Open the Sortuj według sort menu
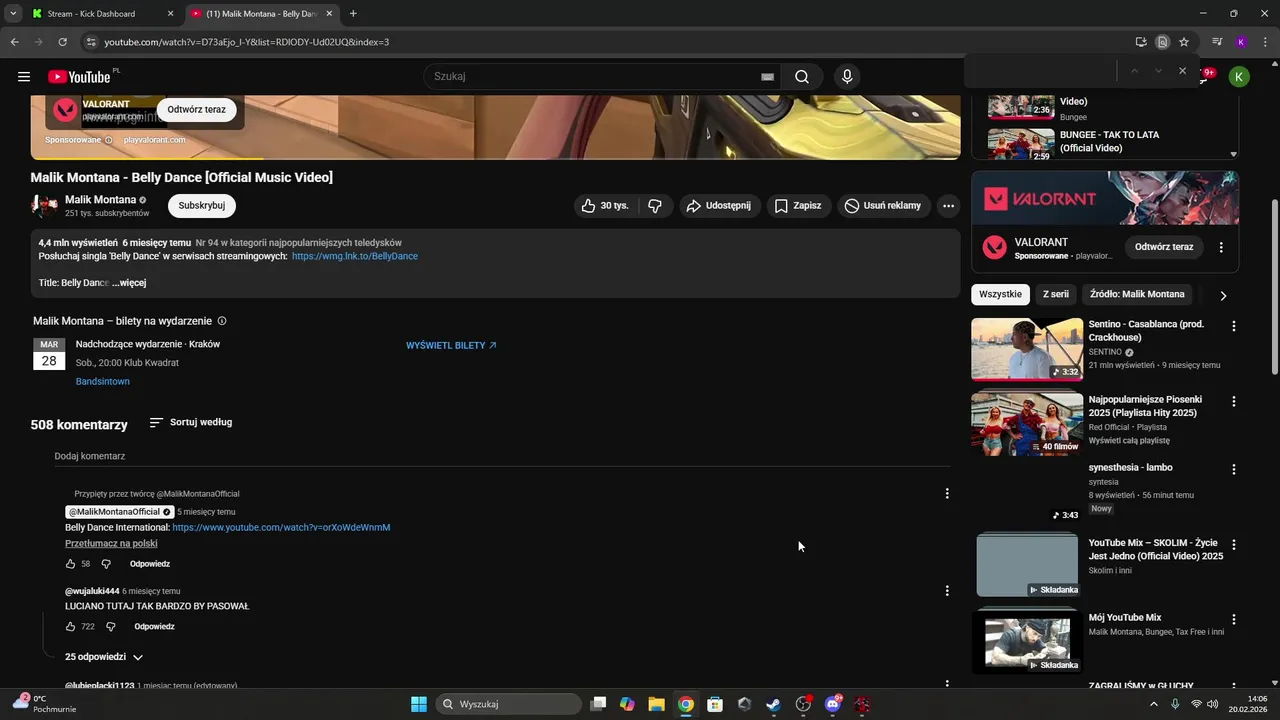This screenshot has width=1280, height=720. pyautogui.click(x=190, y=423)
